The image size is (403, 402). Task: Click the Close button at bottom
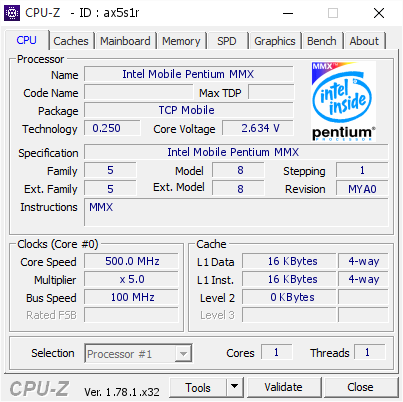pyautogui.click(x=360, y=387)
